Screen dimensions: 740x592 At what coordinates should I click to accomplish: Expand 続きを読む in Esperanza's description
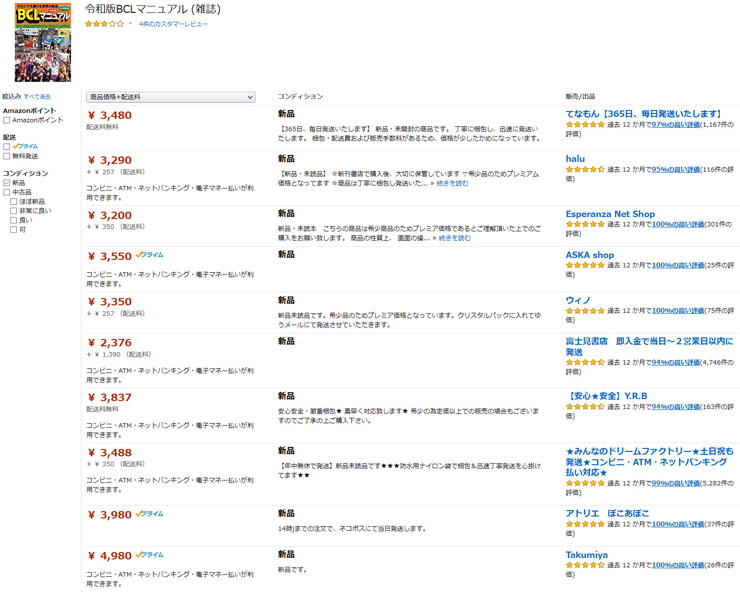[454, 238]
